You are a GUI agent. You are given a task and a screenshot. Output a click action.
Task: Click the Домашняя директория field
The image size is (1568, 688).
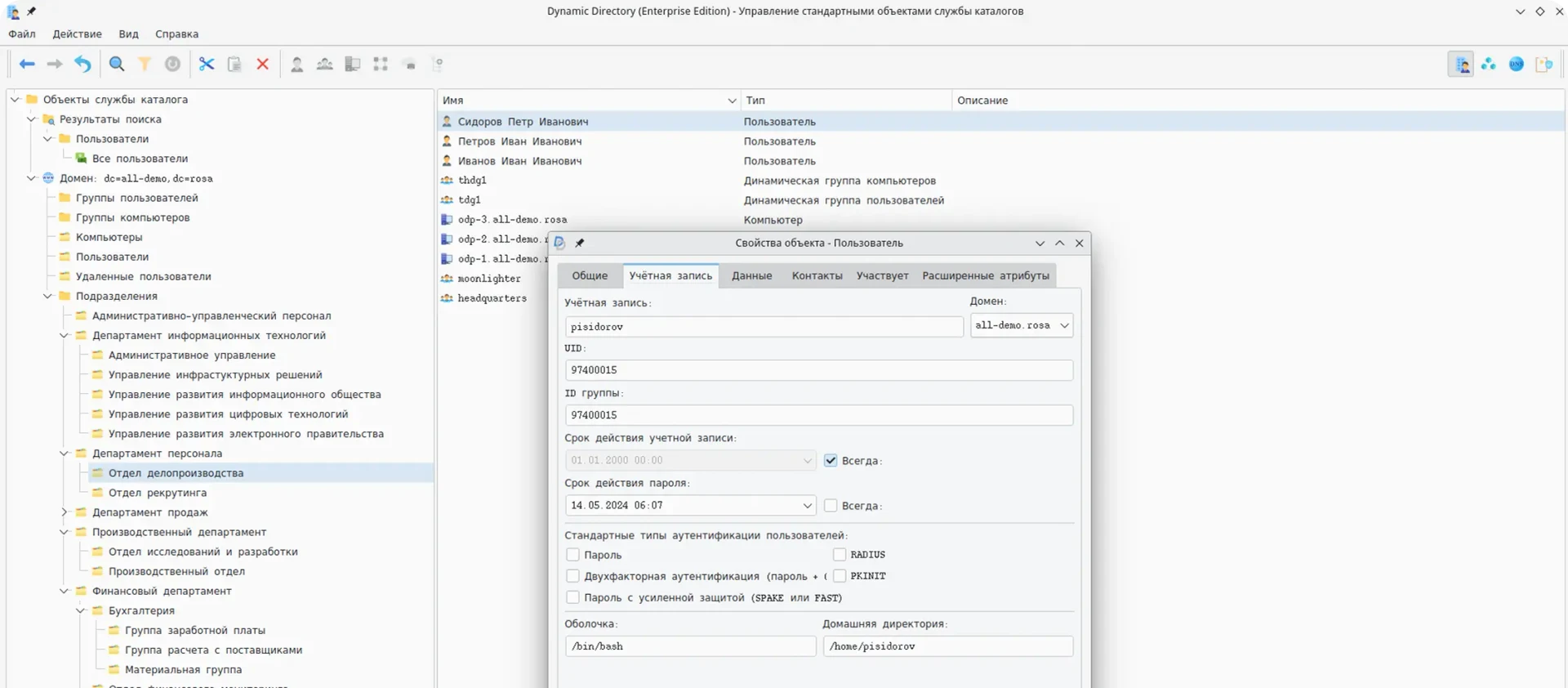(948, 646)
